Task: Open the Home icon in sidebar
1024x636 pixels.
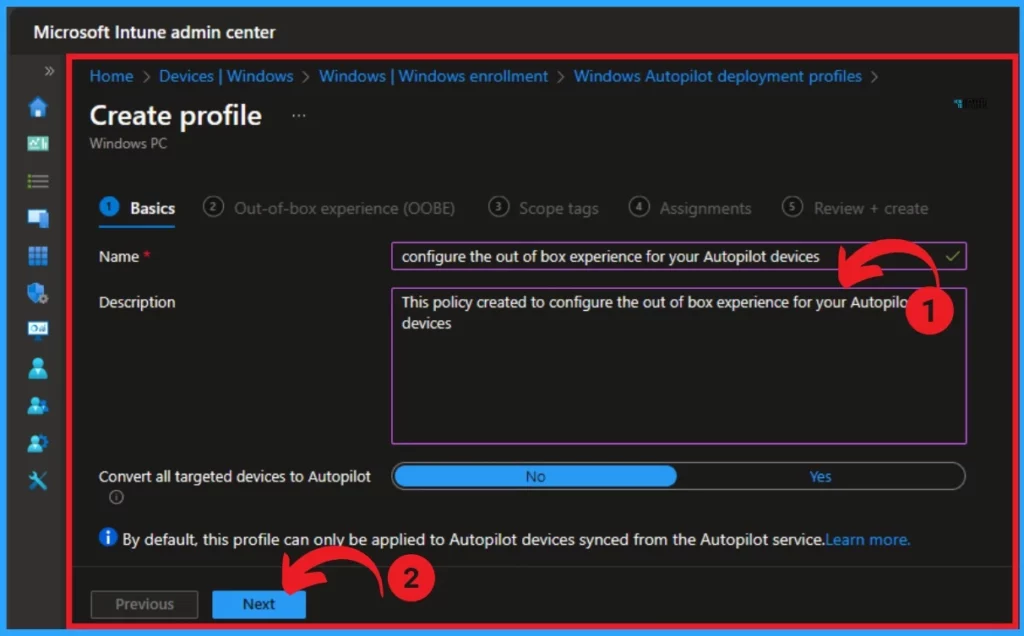Action: coord(38,106)
